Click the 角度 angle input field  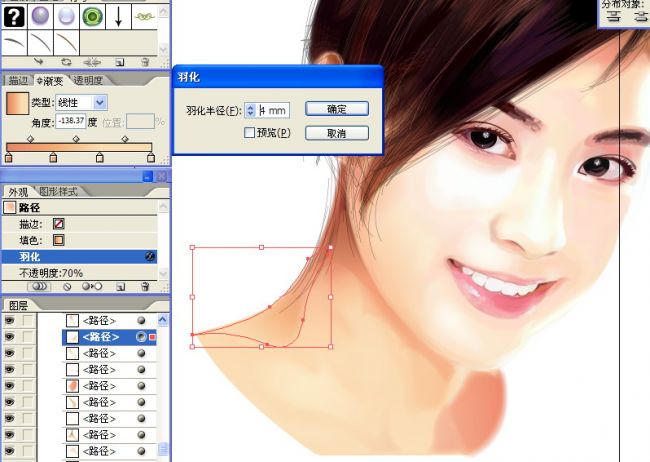[x=69, y=122]
